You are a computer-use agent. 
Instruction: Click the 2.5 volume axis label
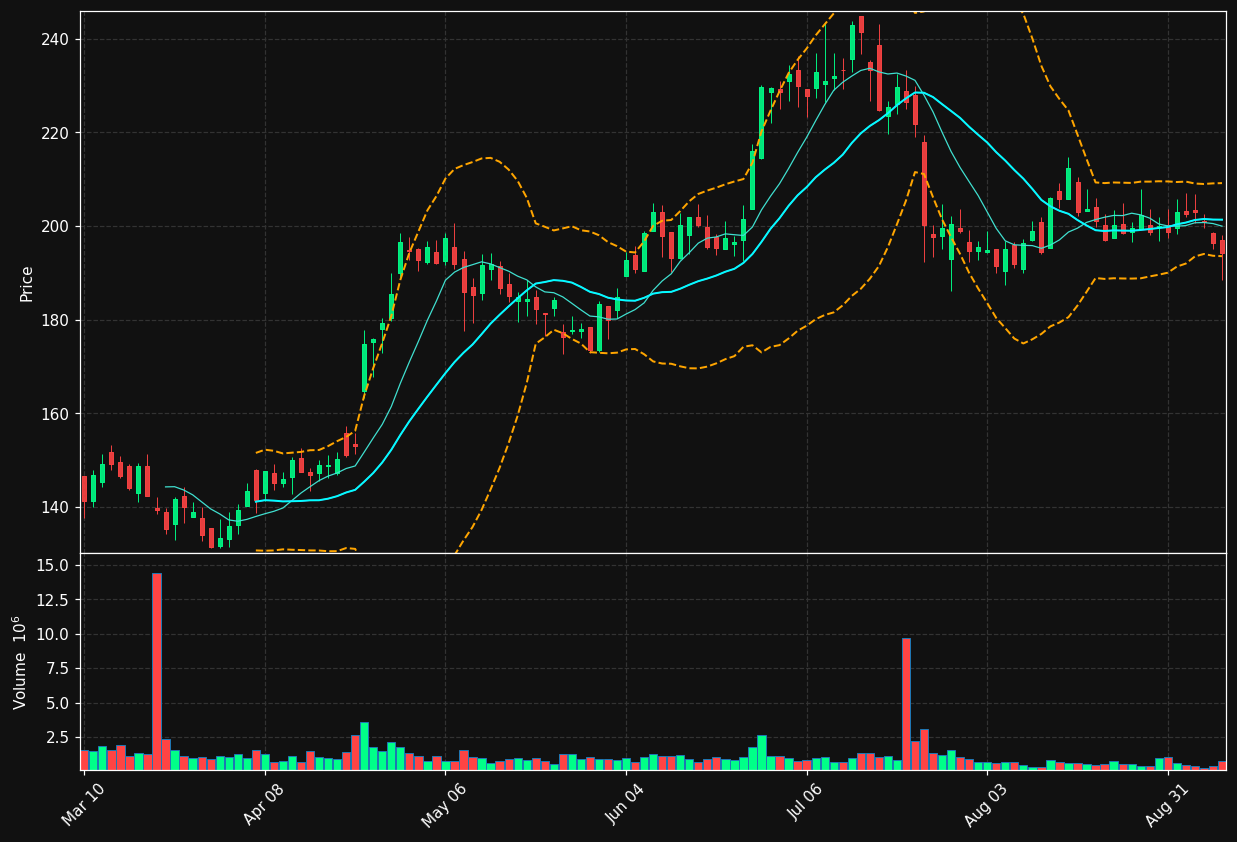click(58, 738)
